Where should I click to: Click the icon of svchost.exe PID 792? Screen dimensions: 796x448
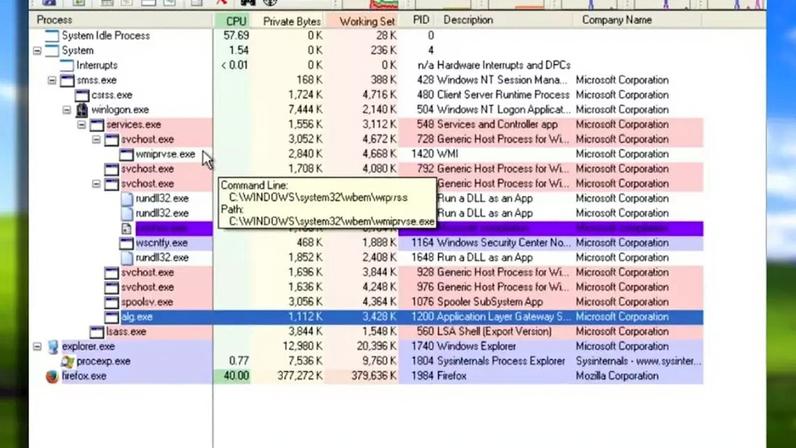[x=111, y=169]
